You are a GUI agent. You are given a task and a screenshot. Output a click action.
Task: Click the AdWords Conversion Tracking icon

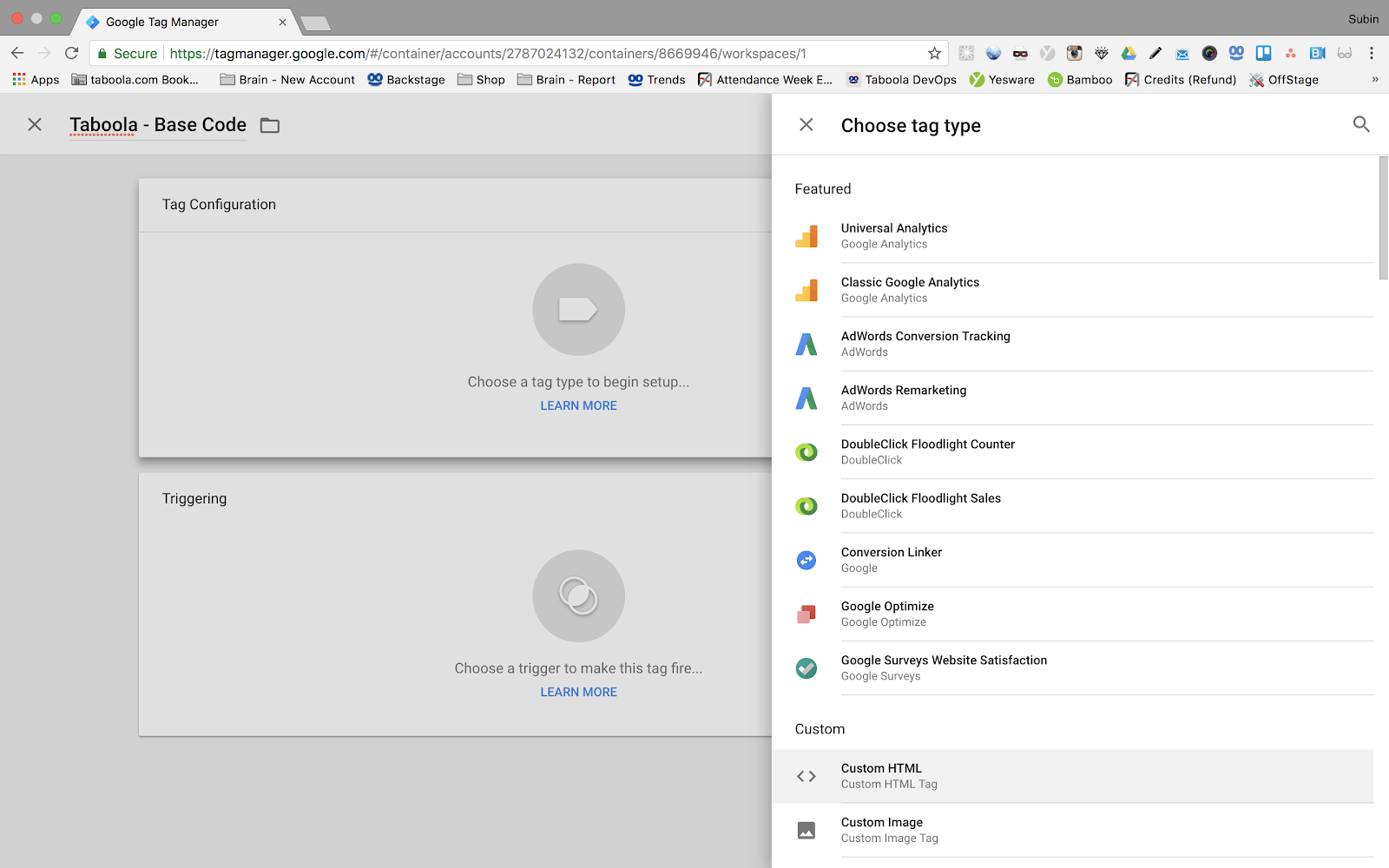click(806, 344)
